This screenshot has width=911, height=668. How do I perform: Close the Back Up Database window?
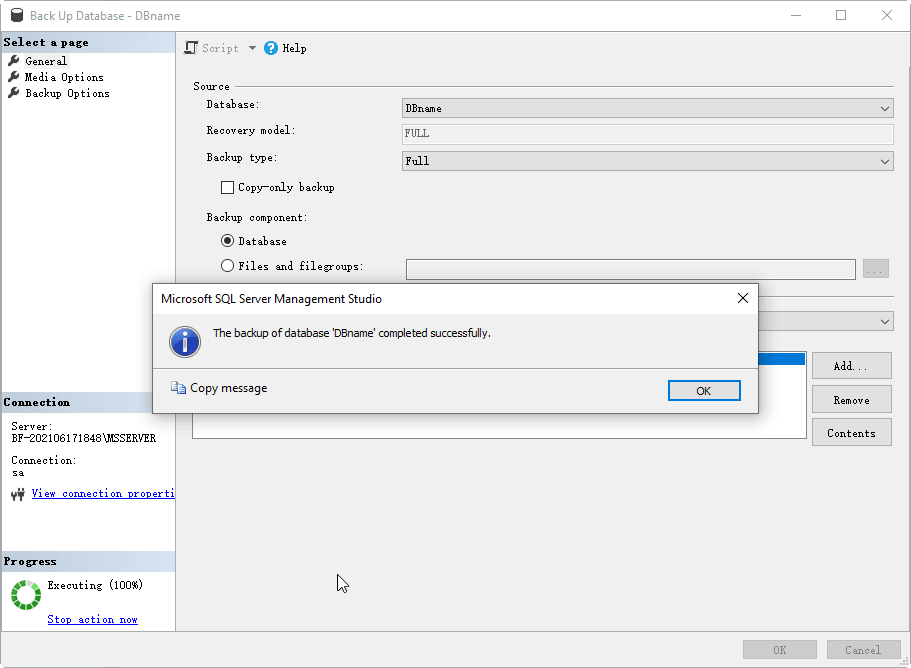(887, 15)
